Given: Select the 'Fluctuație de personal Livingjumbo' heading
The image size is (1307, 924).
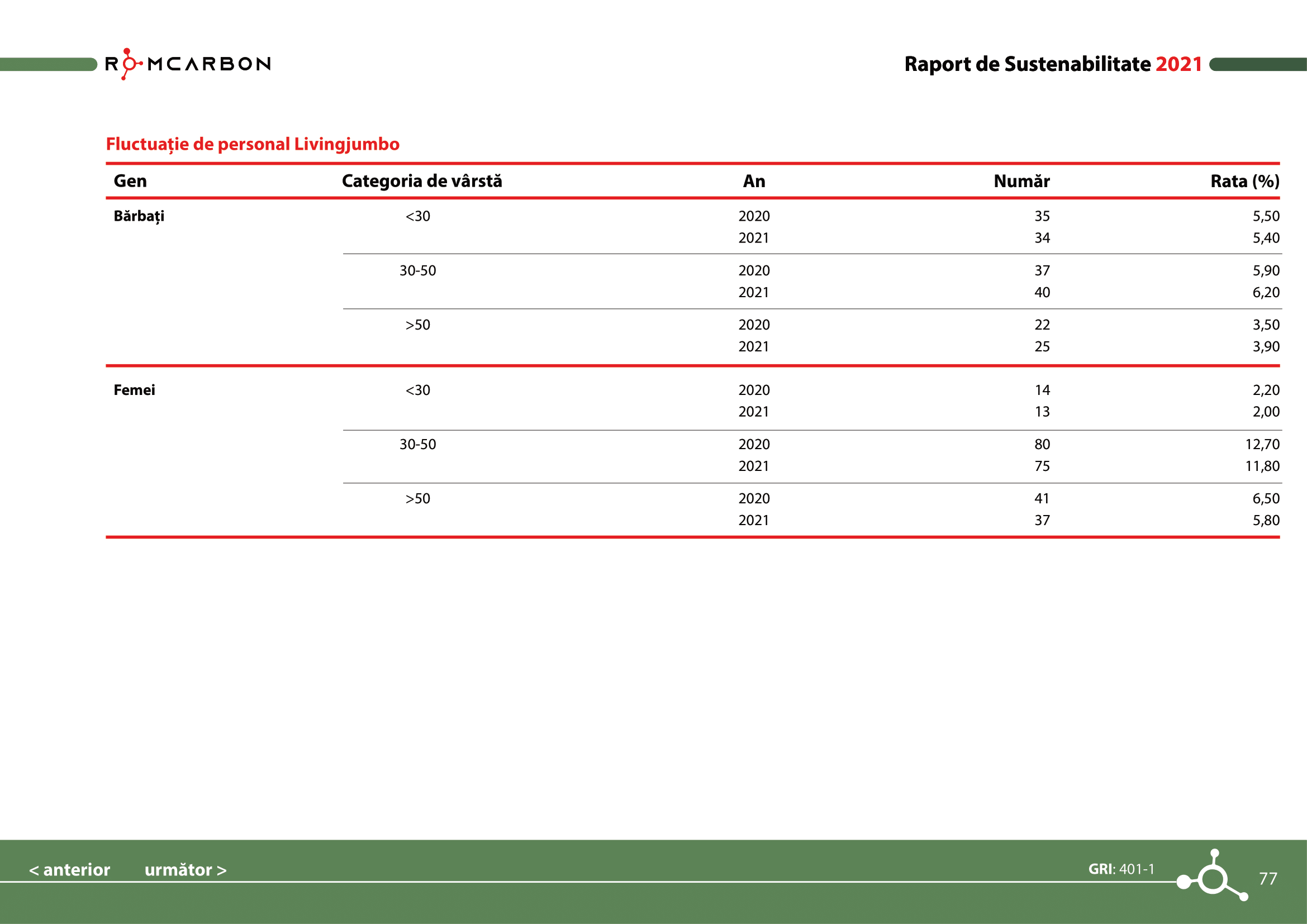Looking at the screenshot, I should [x=252, y=144].
